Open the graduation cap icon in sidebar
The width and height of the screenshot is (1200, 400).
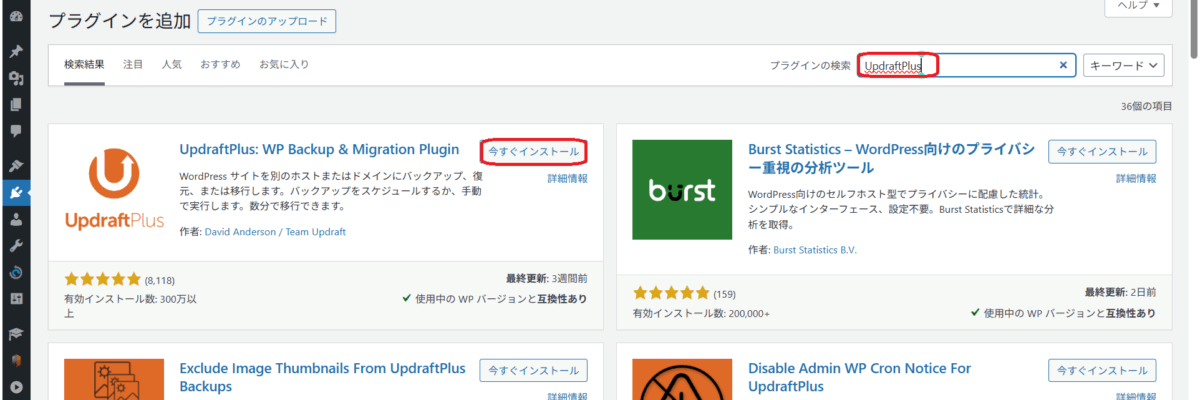coord(15,334)
